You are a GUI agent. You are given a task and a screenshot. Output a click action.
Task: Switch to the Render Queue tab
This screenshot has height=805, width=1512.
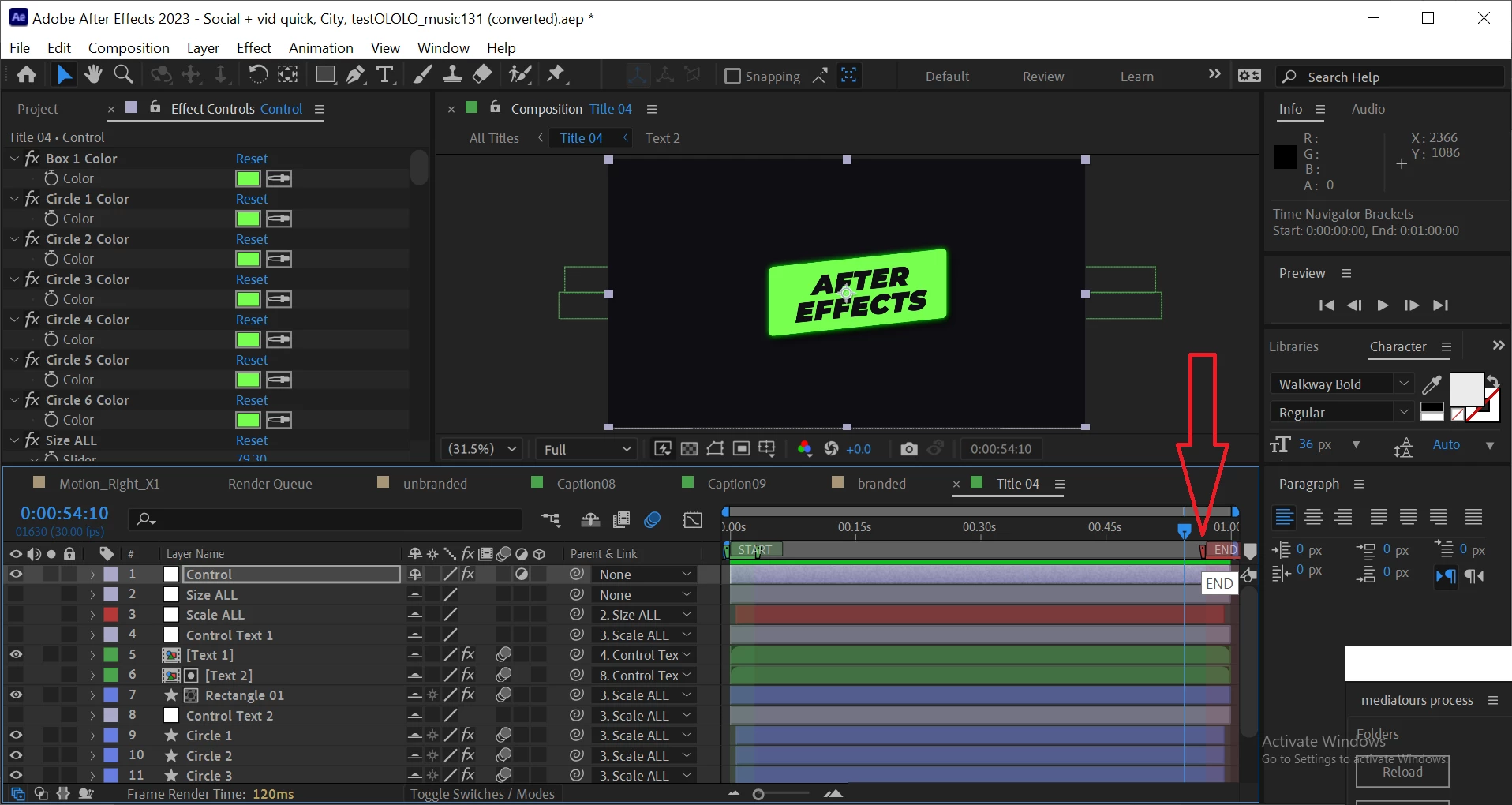click(x=270, y=484)
